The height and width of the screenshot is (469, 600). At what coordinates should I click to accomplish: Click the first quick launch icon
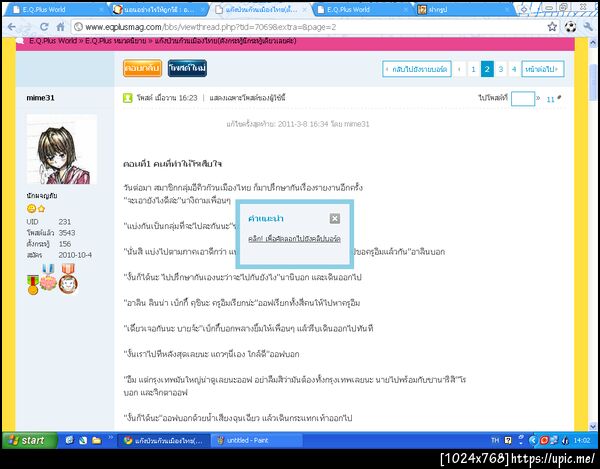(x=69, y=440)
